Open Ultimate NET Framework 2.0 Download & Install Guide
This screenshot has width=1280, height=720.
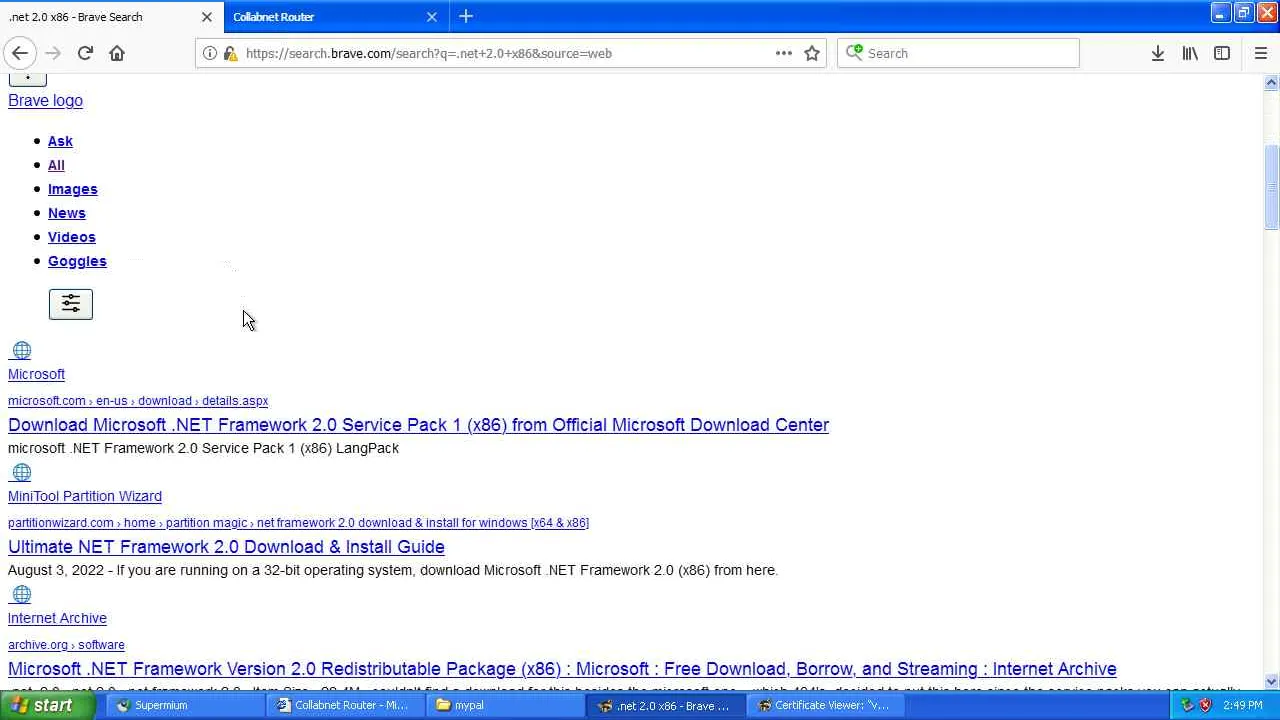coord(226,547)
